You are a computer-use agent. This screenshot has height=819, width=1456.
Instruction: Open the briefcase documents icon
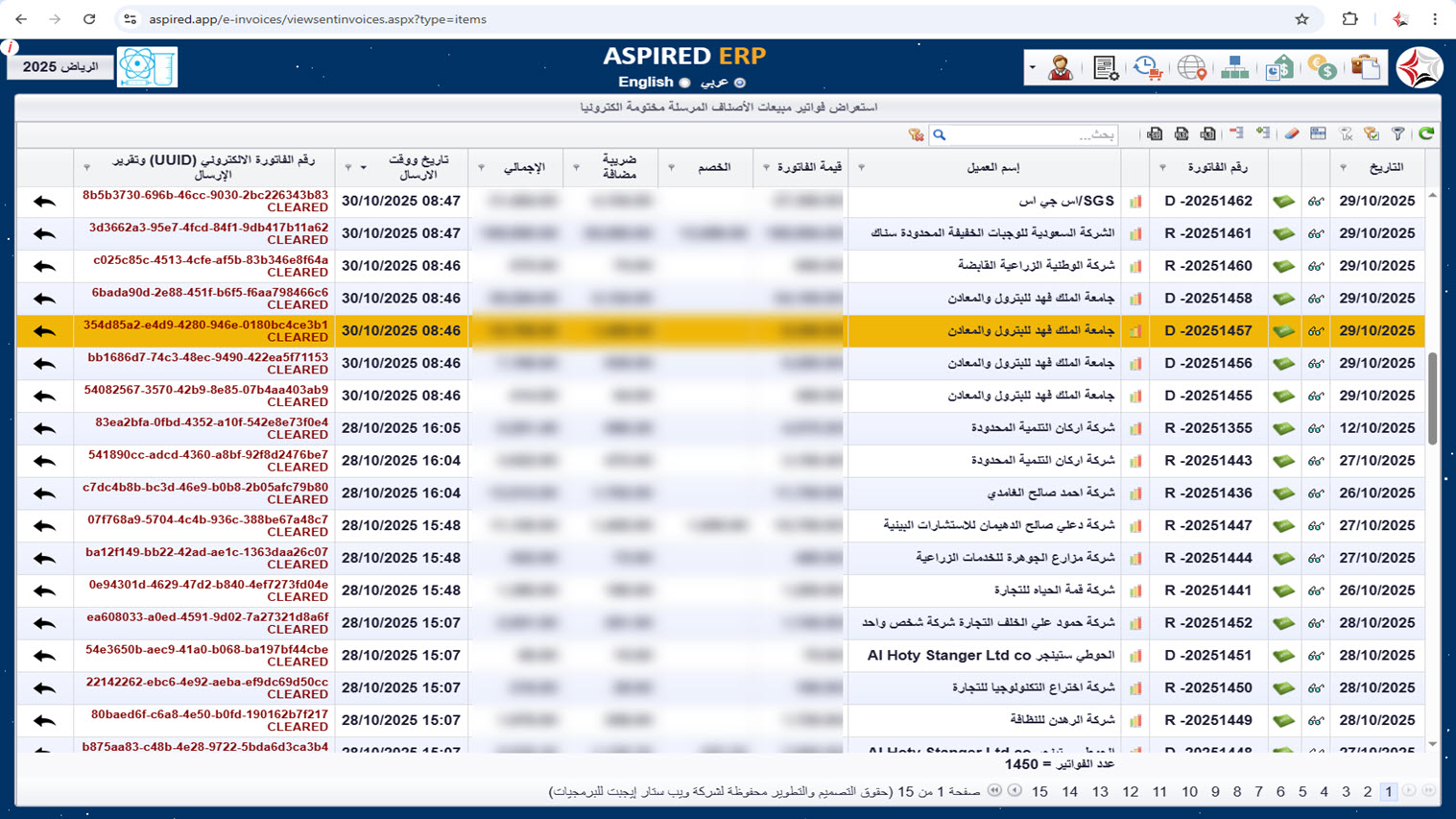1366,68
